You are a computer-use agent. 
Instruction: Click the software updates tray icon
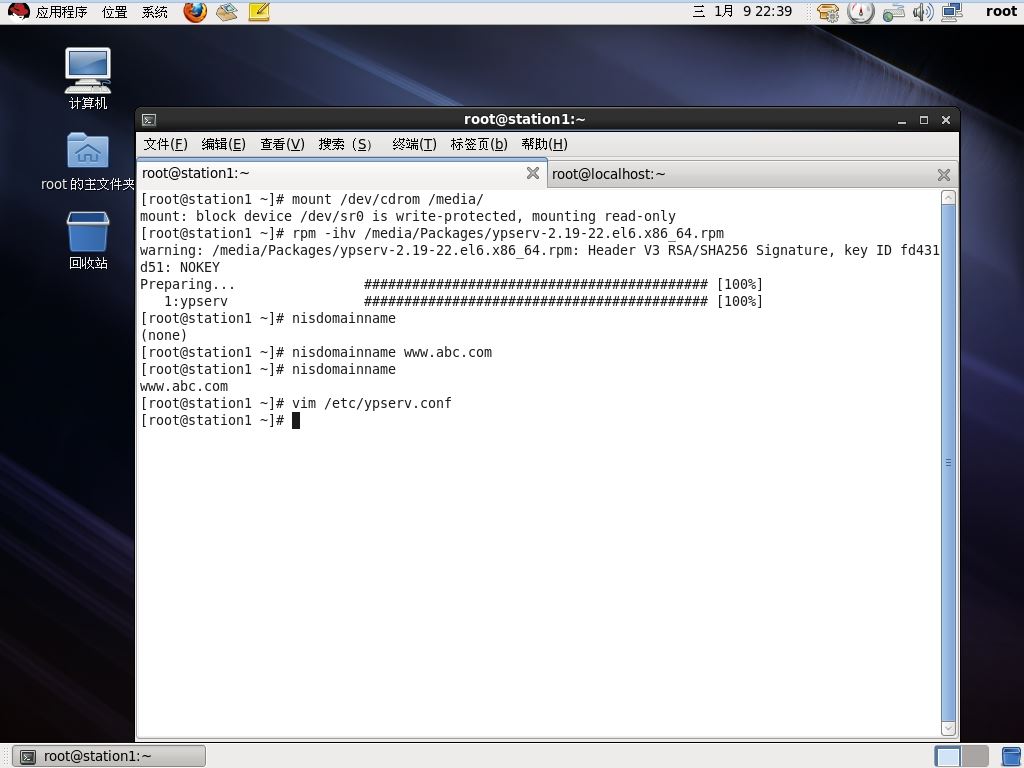tap(828, 12)
